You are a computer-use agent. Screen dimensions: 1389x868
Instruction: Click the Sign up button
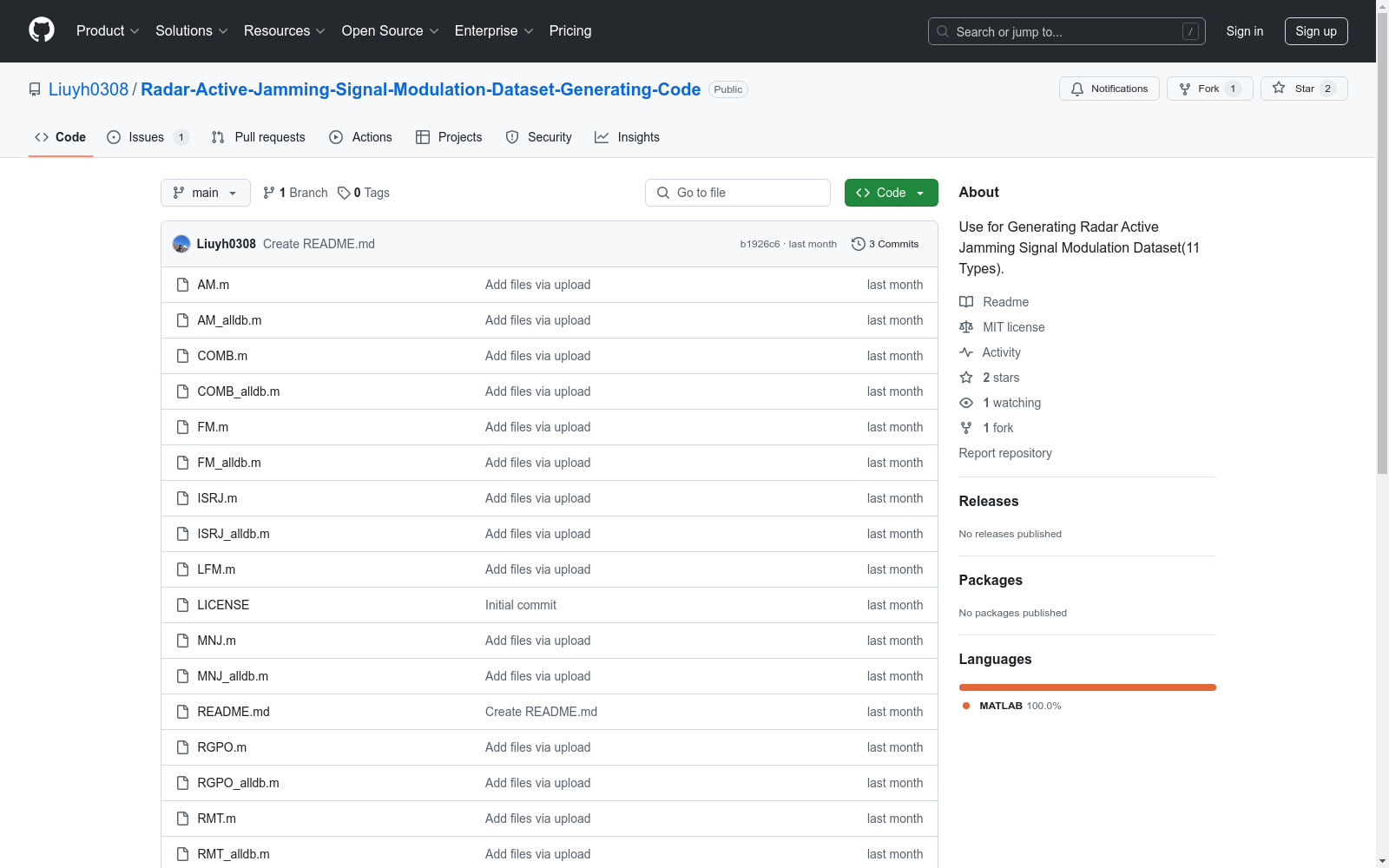click(x=1316, y=31)
